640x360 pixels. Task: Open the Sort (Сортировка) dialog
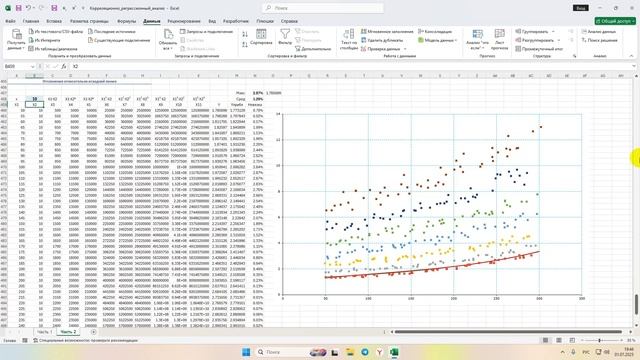261,37
